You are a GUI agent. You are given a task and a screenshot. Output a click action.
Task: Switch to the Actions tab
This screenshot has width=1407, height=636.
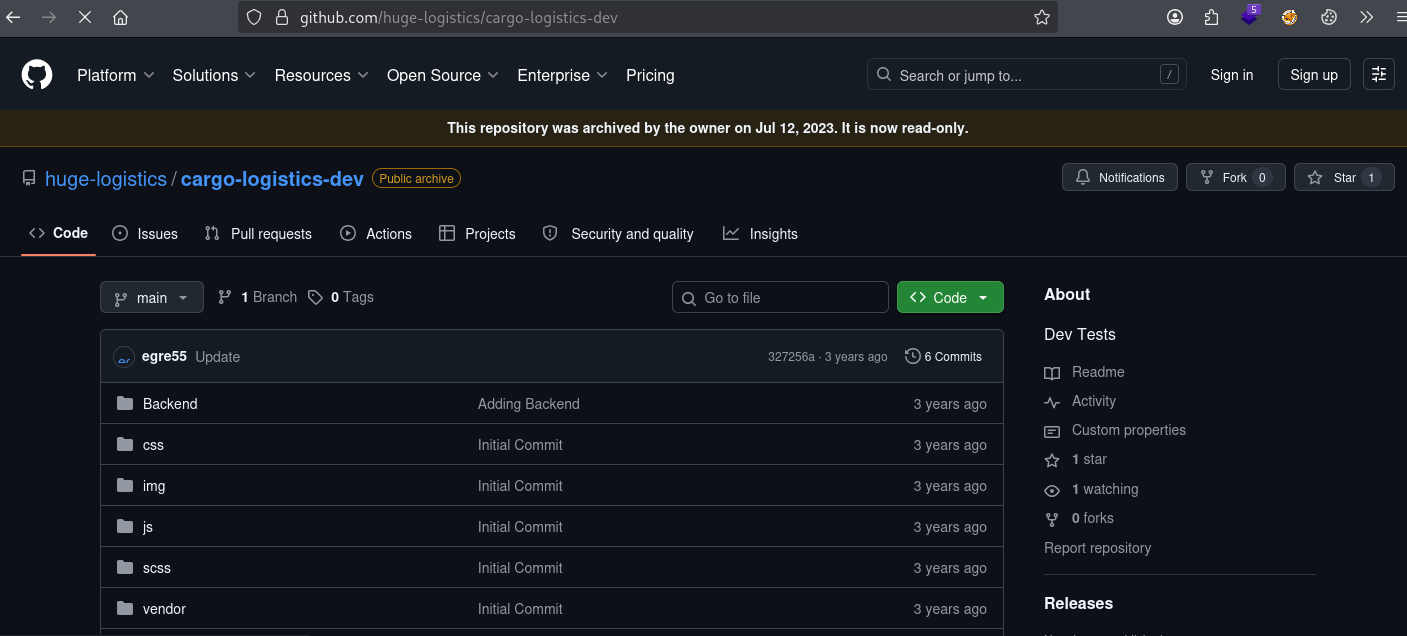(376, 234)
